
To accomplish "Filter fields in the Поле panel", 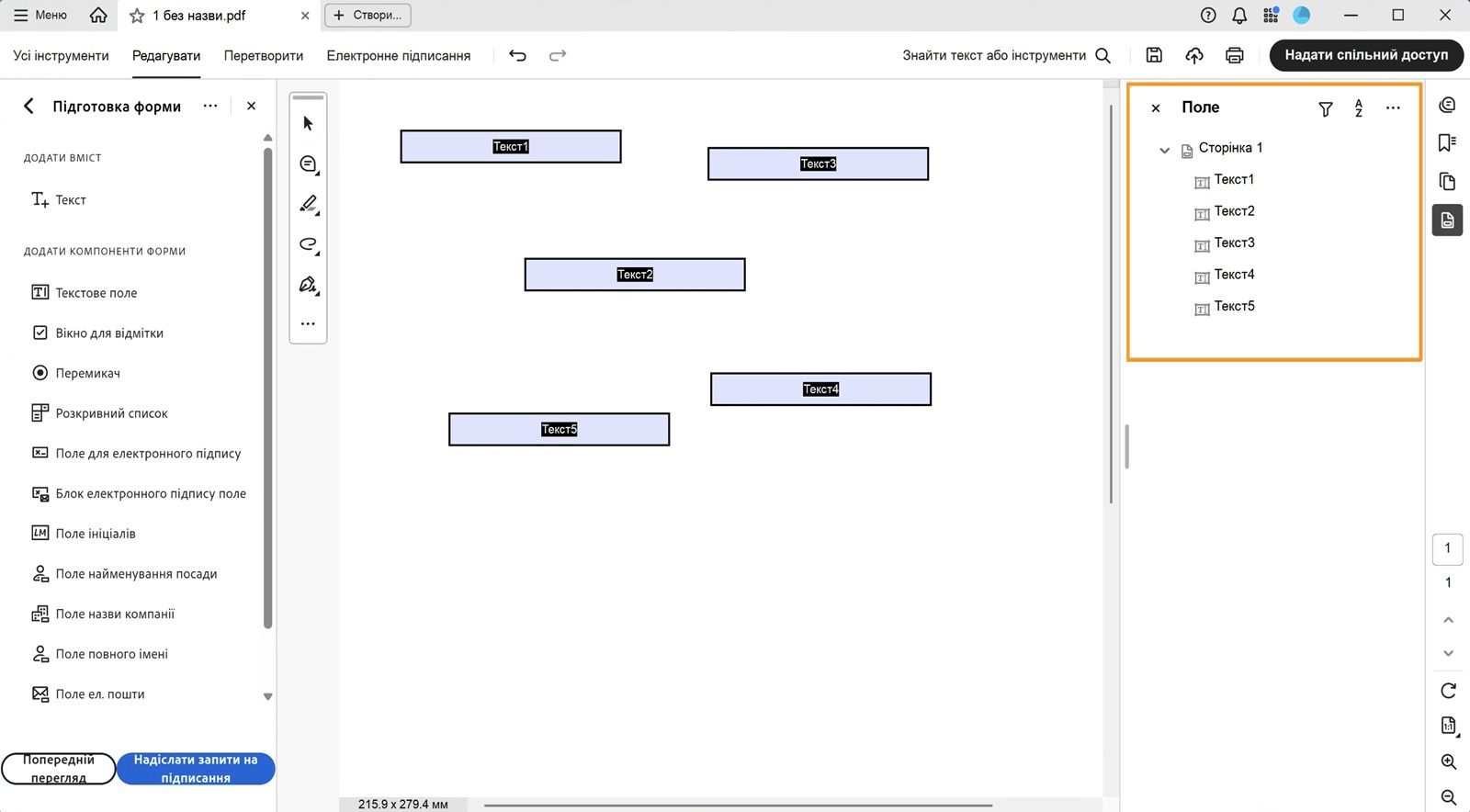I will click(x=1326, y=109).
